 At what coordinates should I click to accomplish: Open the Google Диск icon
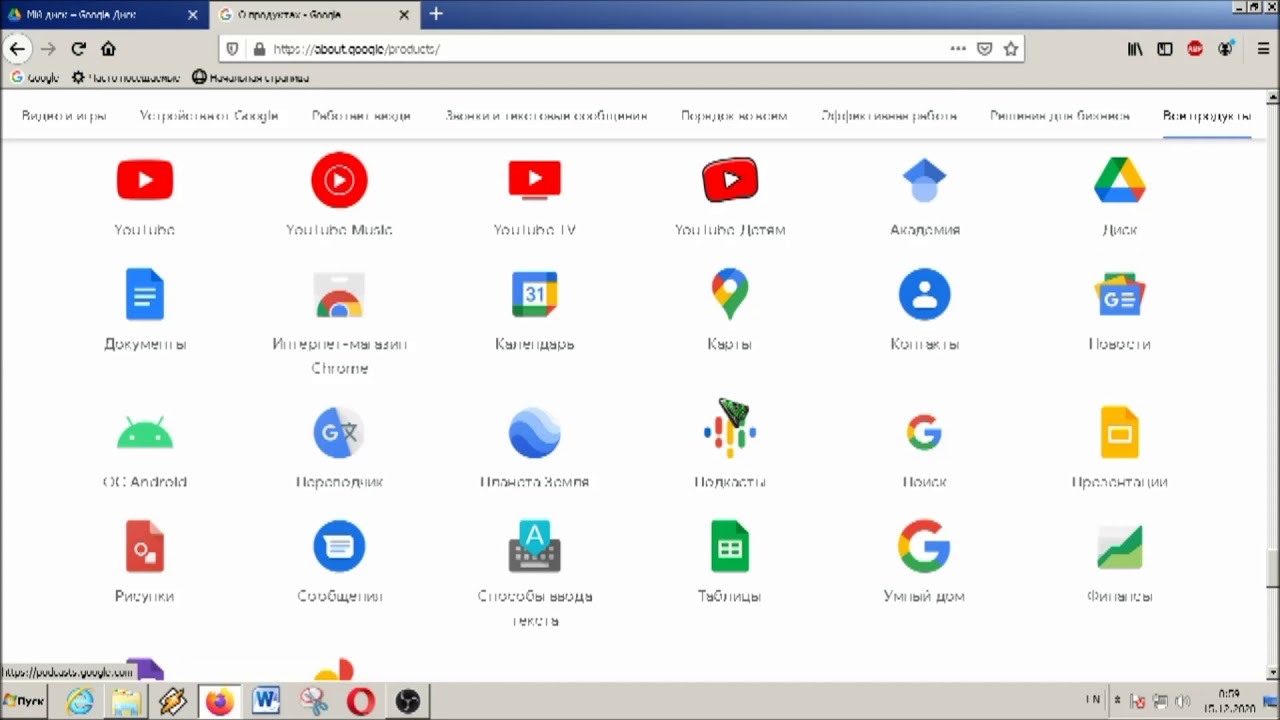(1119, 180)
